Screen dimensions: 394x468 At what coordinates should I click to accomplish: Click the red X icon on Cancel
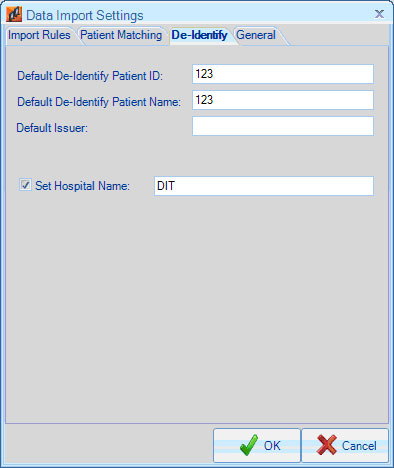(x=327, y=445)
